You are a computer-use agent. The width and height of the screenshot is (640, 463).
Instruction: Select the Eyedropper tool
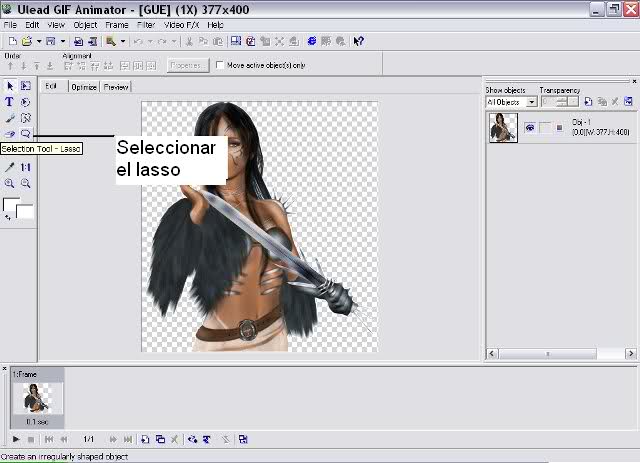(x=9, y=167)
